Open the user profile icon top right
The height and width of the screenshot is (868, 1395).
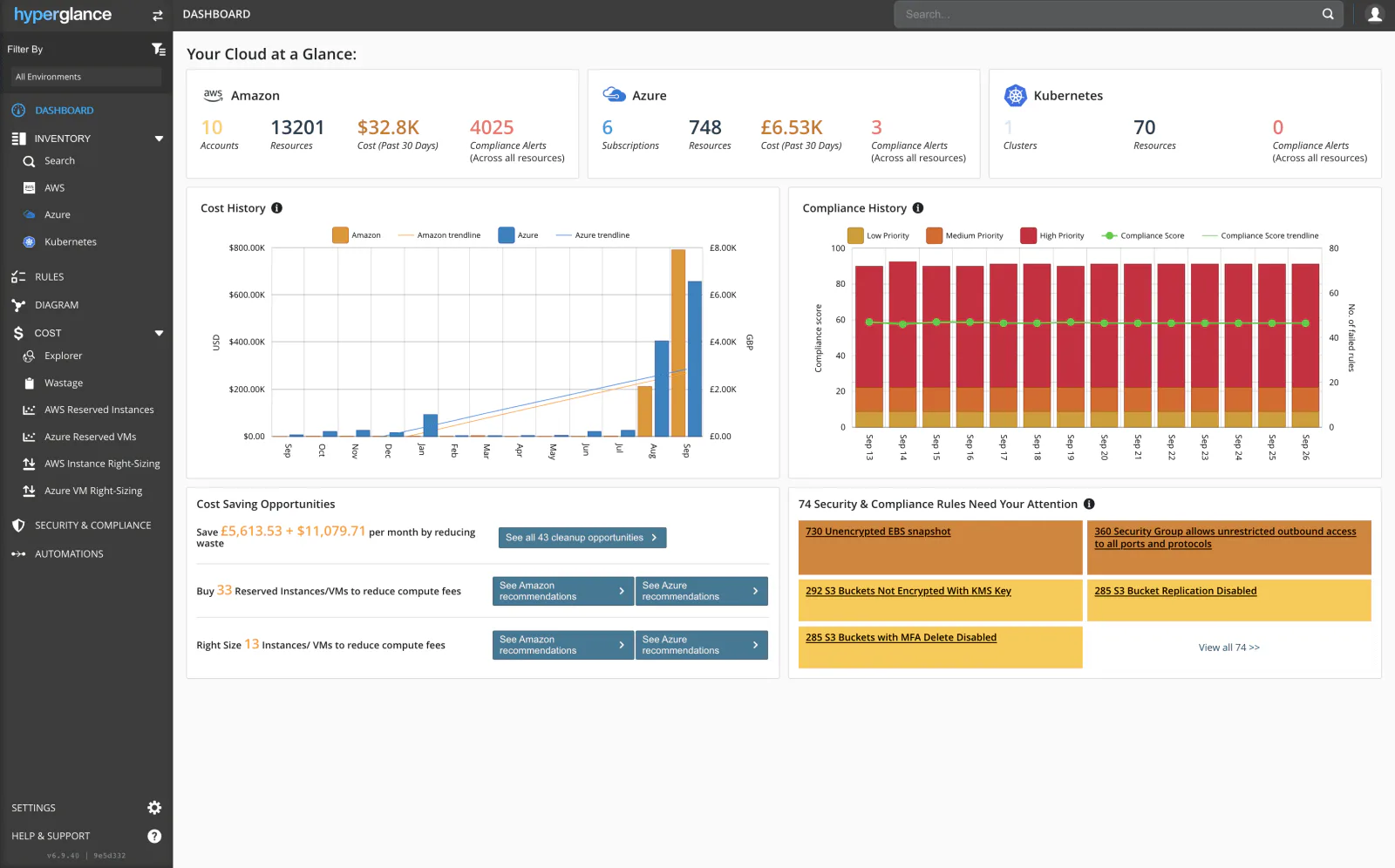click(x=1375, y=14)
